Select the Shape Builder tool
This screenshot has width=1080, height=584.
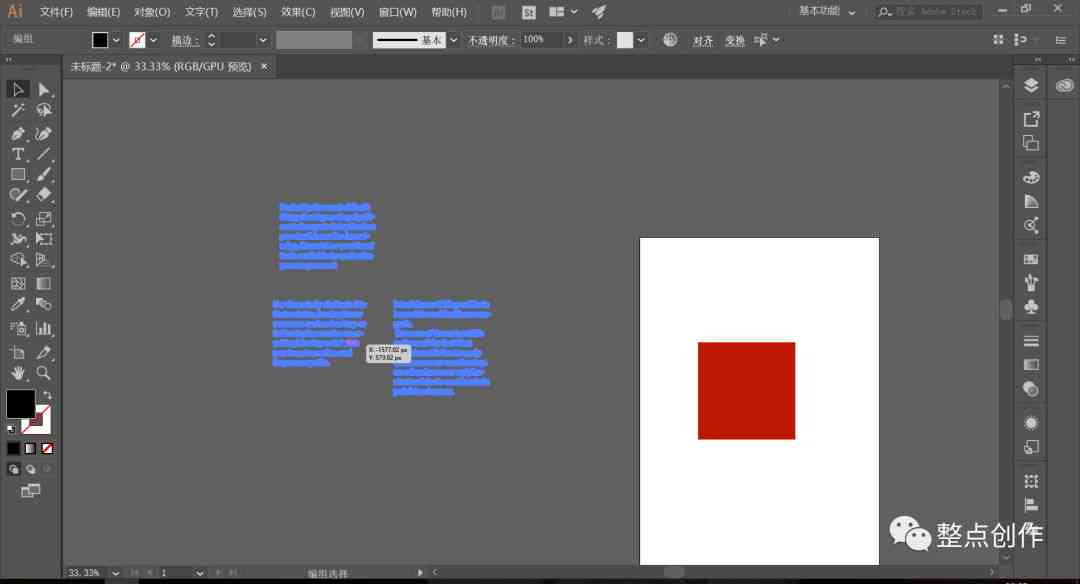(18, 260)
